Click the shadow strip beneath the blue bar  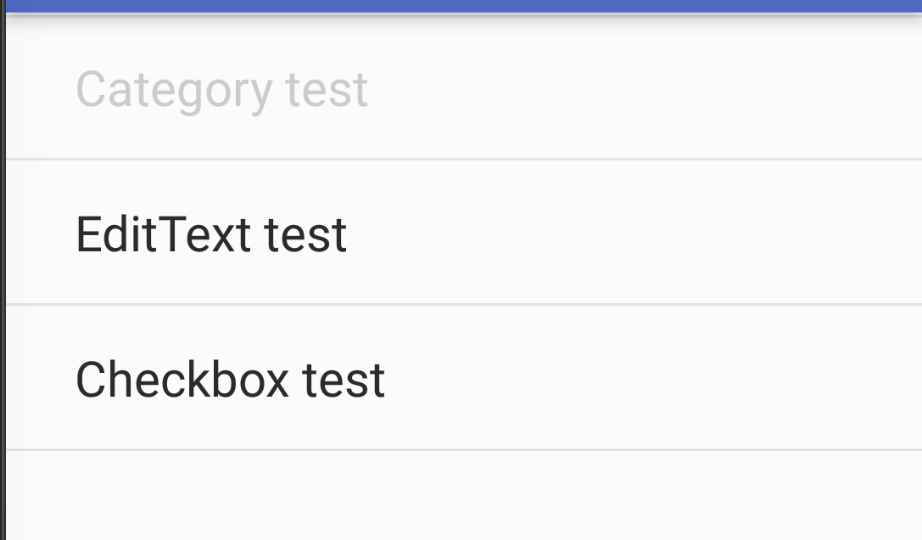pos(464,16)
